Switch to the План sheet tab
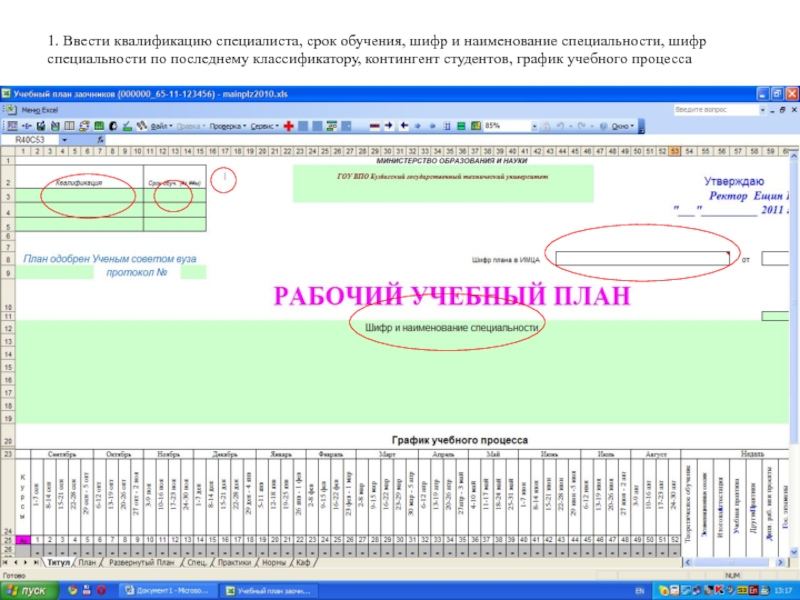This screenshot has height=600, width=800. pyautogui.click(x=87, y=562)
